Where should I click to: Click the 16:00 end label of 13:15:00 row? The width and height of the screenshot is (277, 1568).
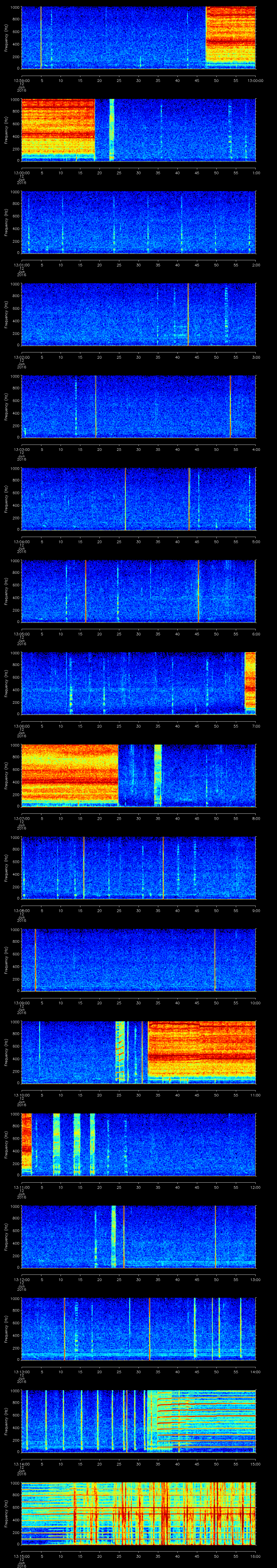point(256,1556)
